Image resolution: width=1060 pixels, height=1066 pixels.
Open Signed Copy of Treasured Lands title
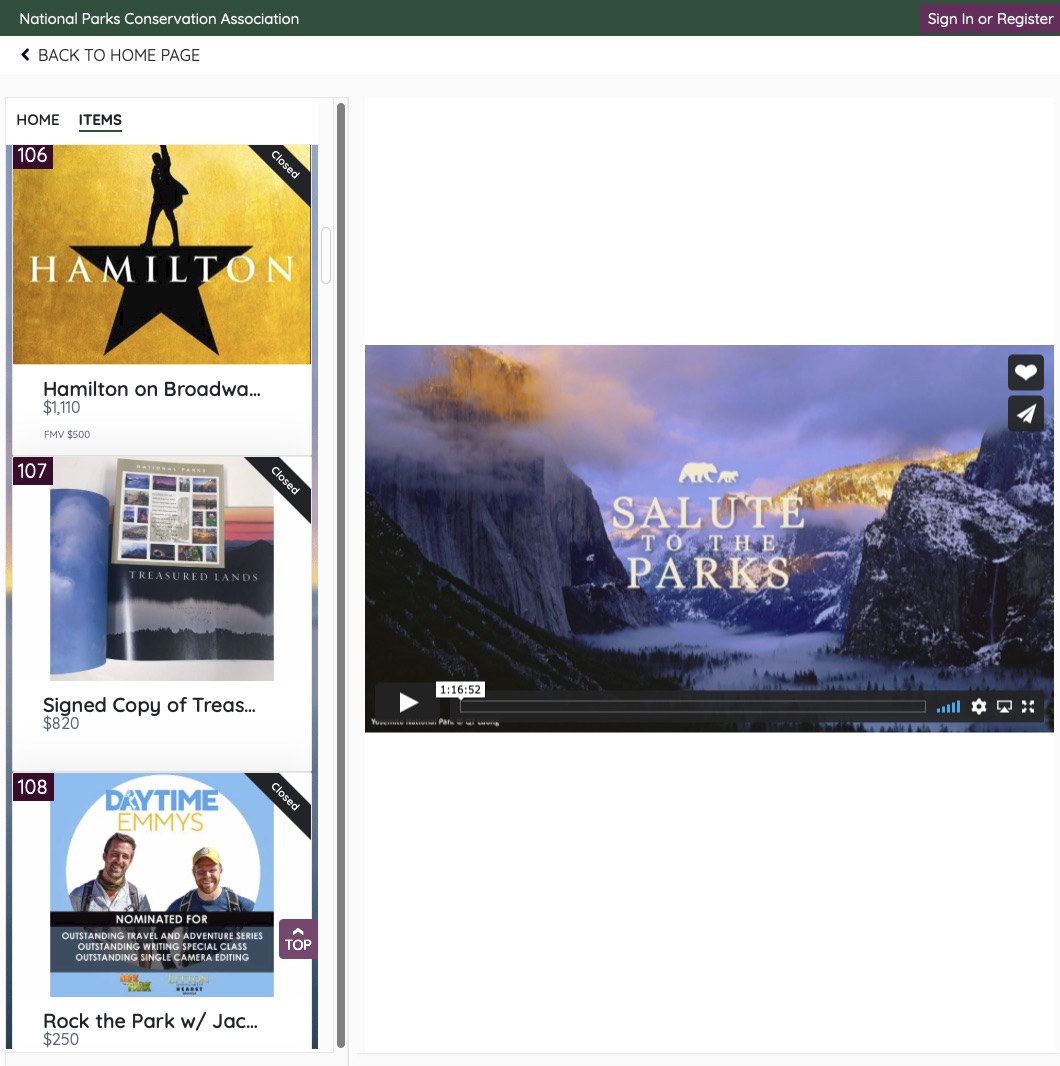150,705
